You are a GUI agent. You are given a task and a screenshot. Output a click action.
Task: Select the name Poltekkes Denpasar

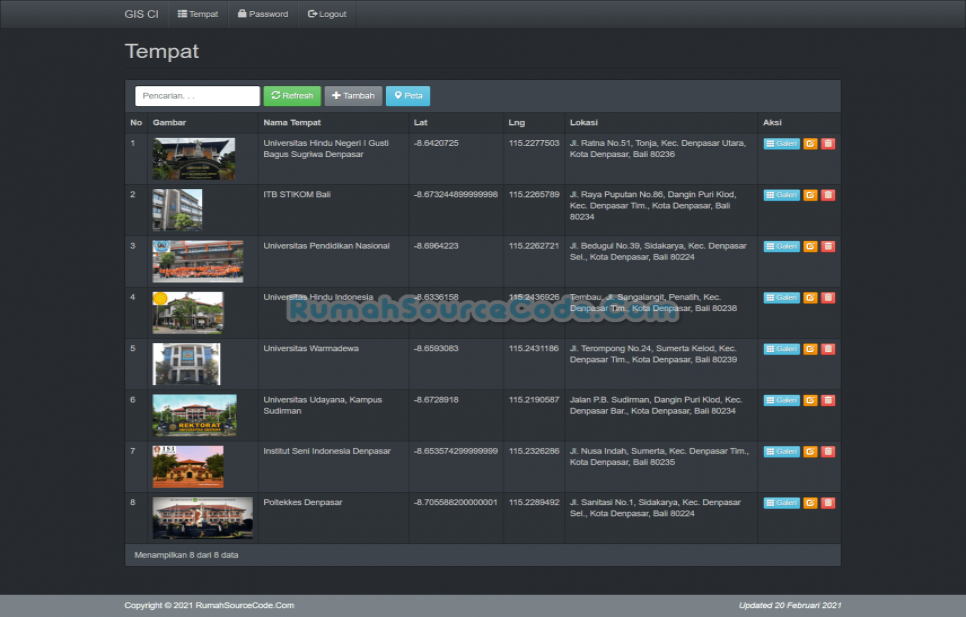pos(302,502)
